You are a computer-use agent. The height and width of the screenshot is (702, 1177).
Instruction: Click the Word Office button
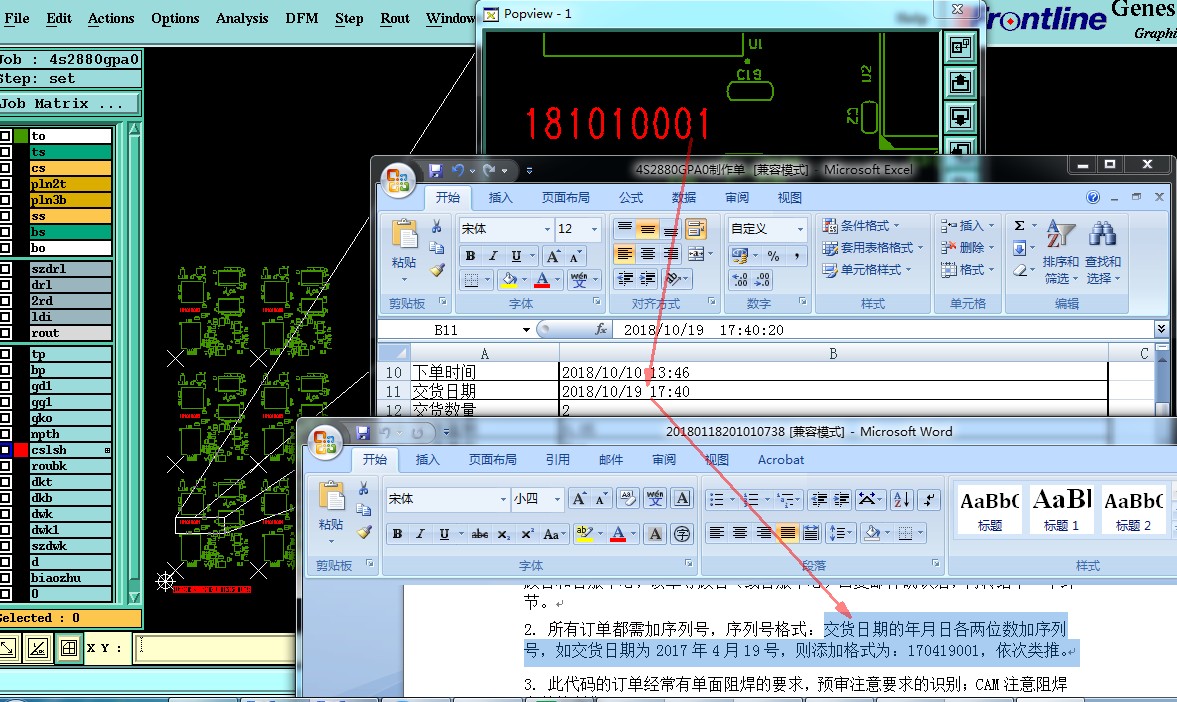point(325,442)
